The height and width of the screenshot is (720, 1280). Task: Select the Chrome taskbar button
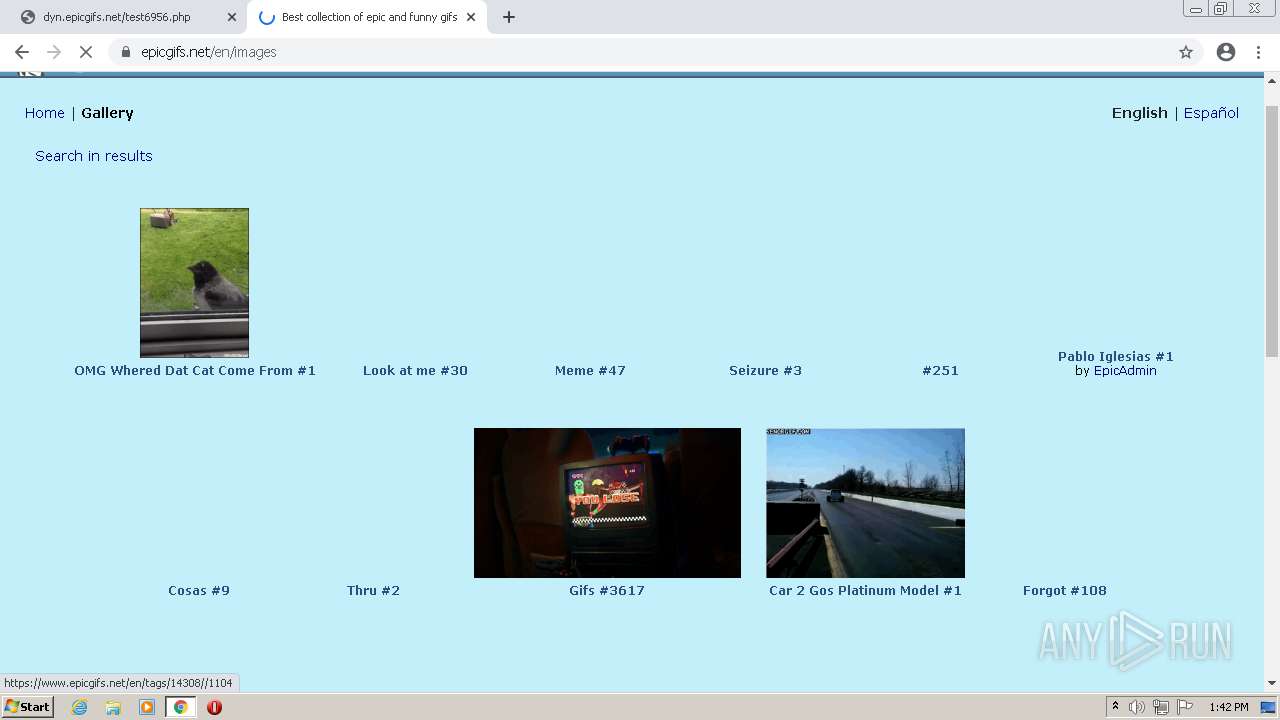(181, 707)
